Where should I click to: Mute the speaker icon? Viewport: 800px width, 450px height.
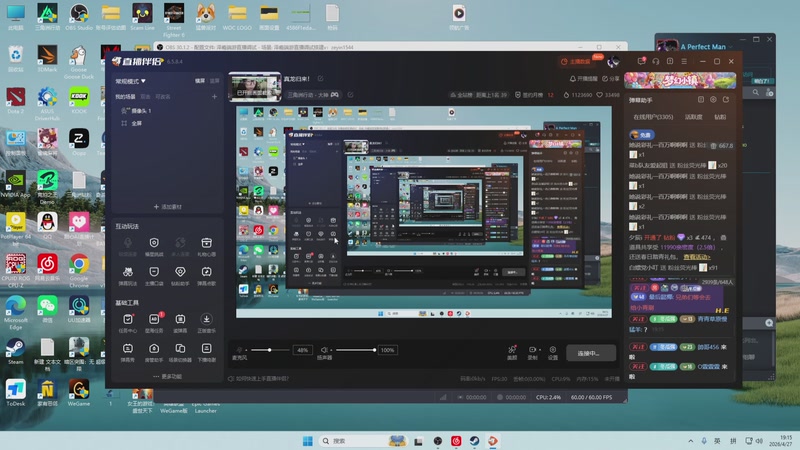pyautogui.click(x=324, y=349)
